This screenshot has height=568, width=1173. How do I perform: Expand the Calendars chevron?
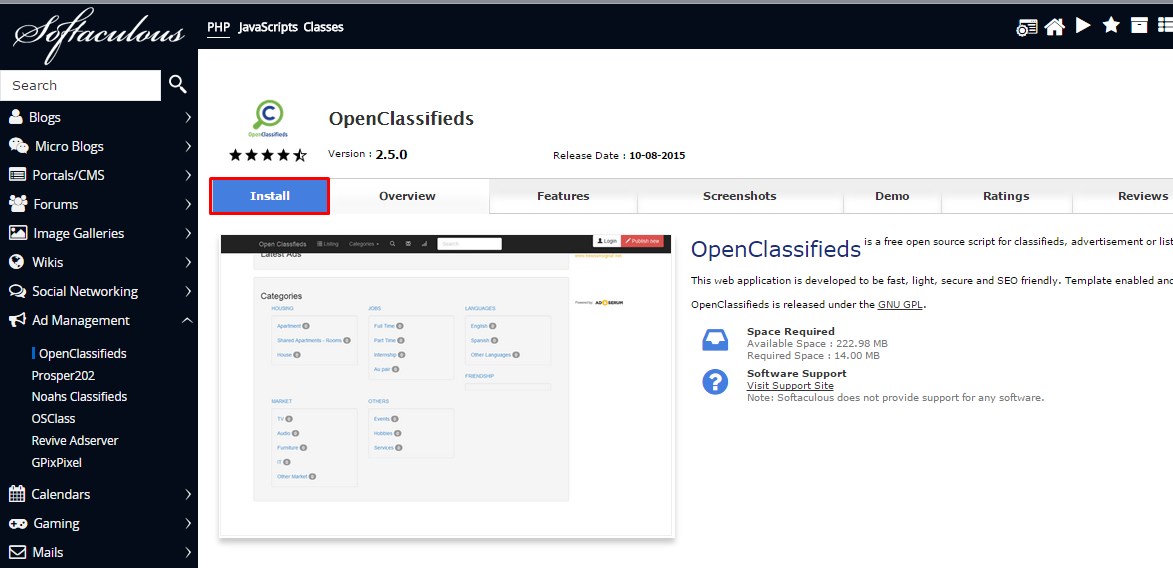coord(187,495)
